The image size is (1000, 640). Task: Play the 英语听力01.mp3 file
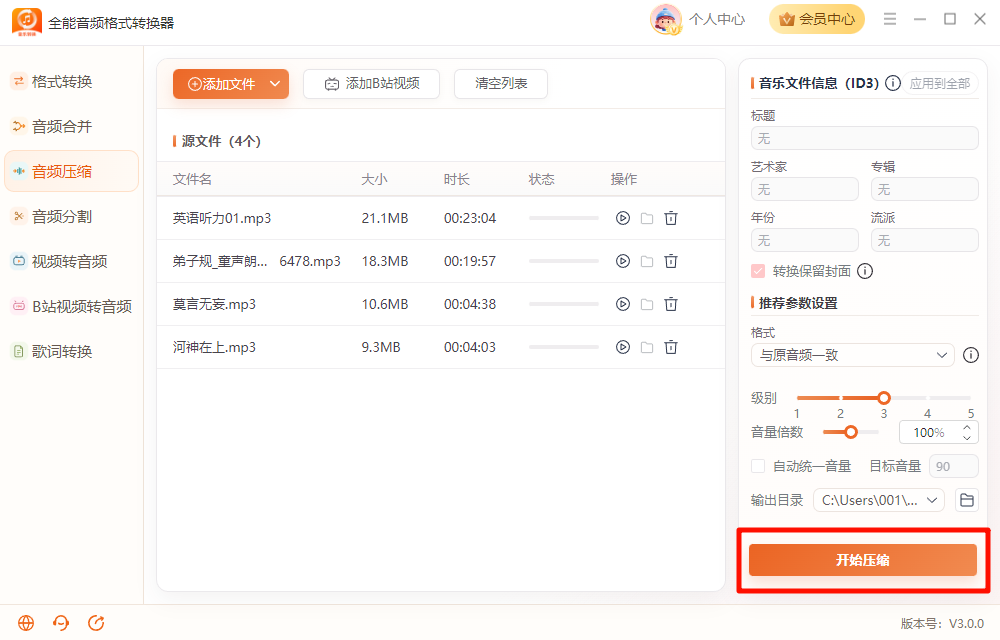coord(622,218)
